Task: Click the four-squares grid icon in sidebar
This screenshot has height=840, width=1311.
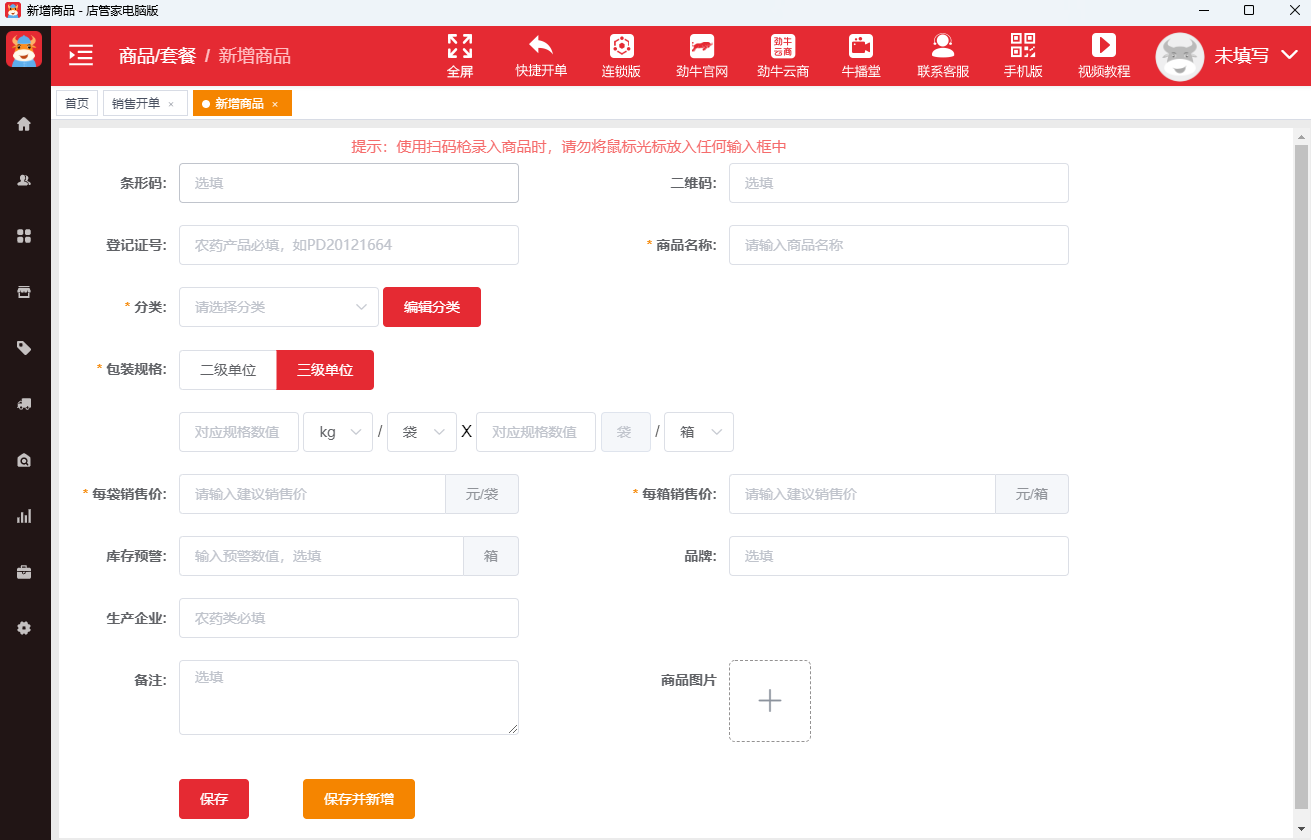Action: coord(24,236)
